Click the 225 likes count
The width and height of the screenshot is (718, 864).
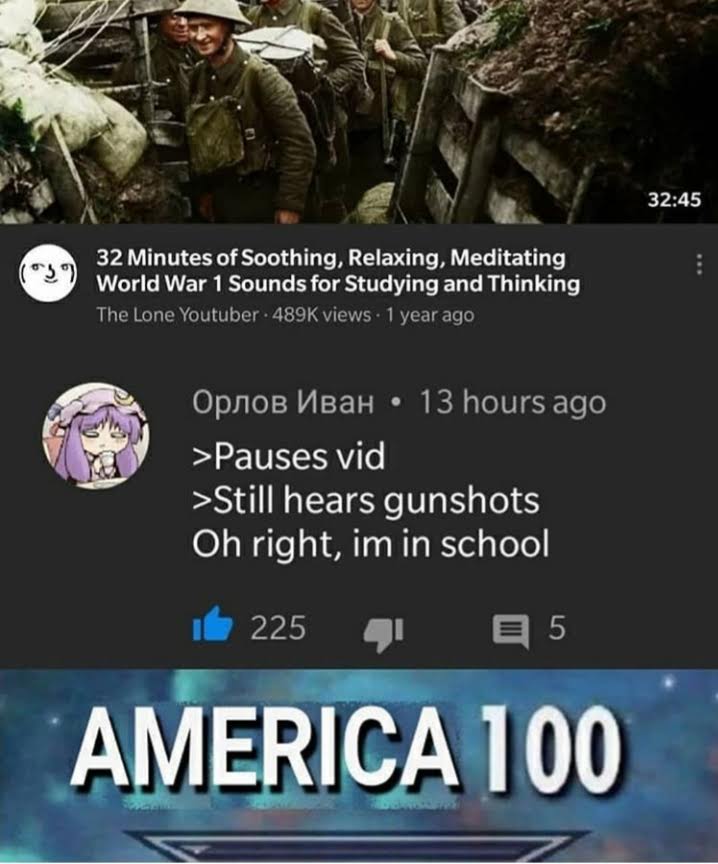[278, 628]
